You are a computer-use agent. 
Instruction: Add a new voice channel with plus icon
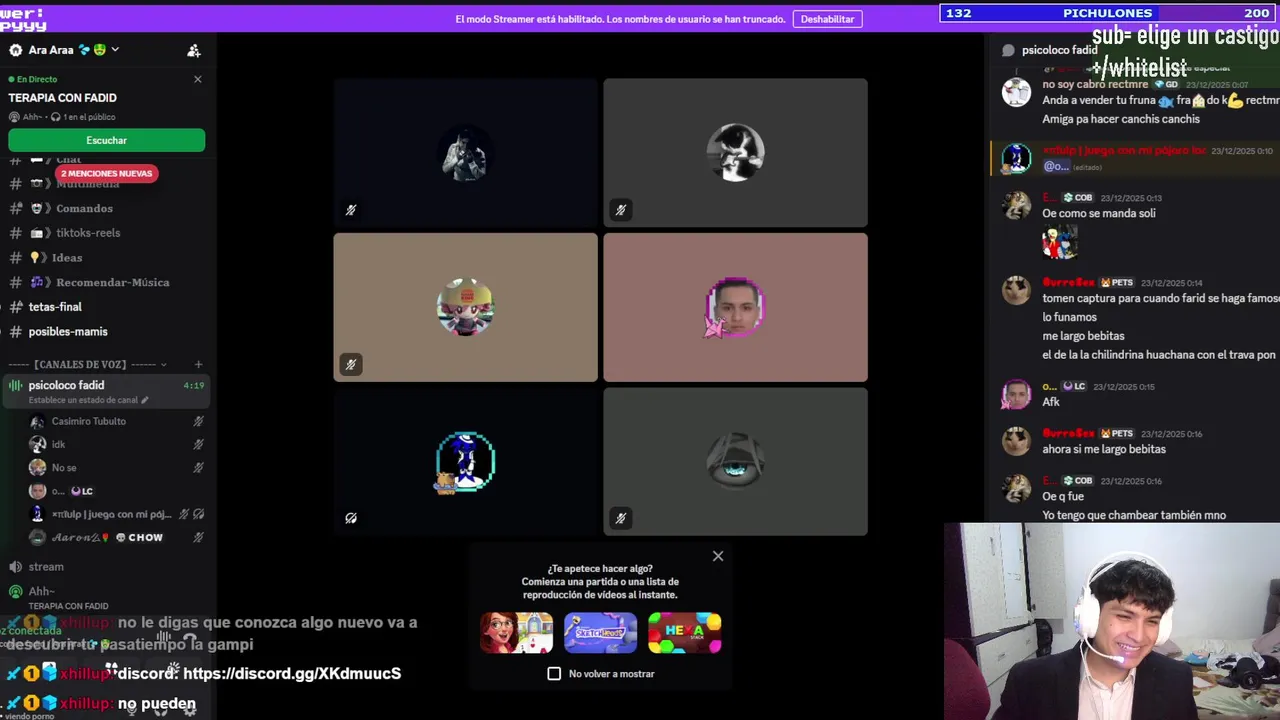tap(198, 365)
